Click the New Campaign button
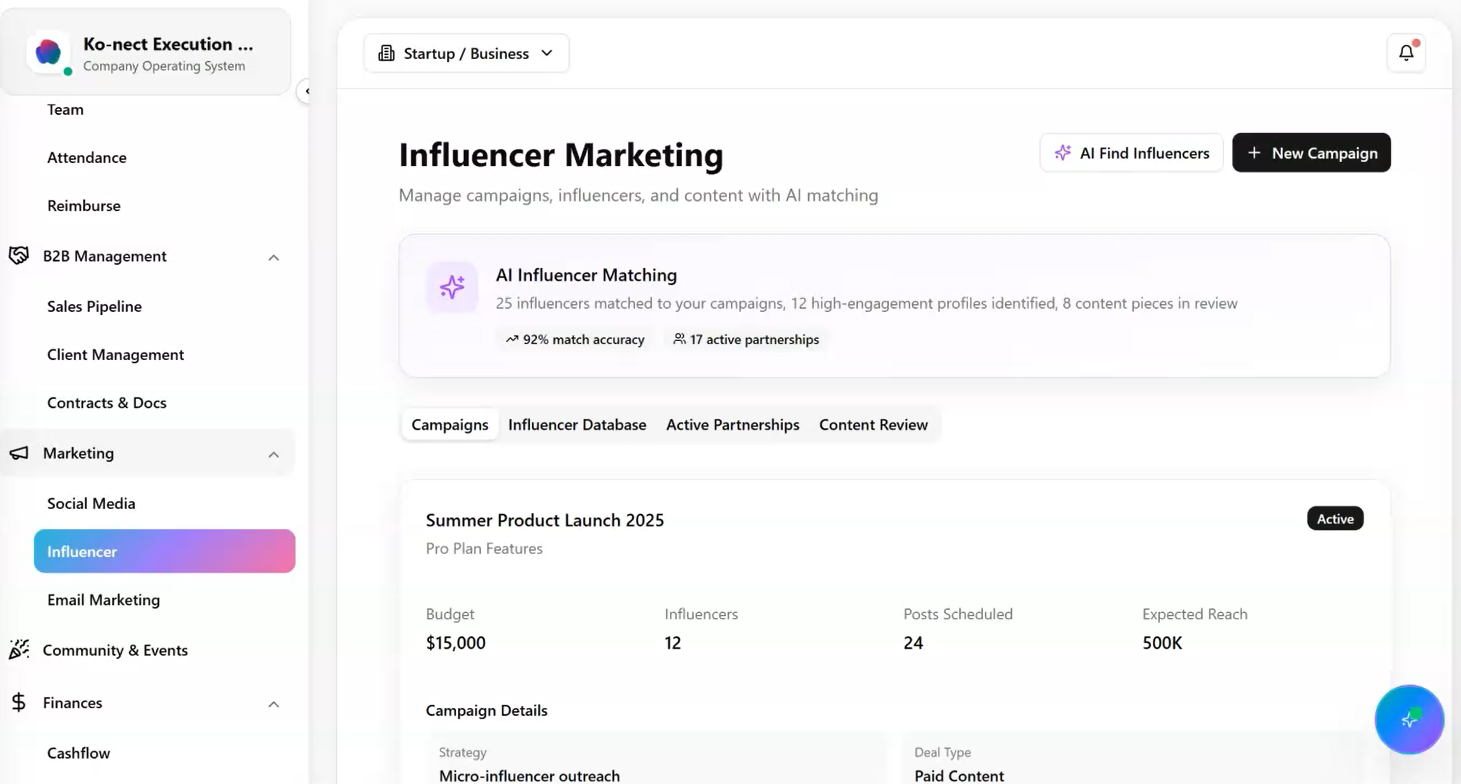This screenshot has height=784, width=1461. 1311,153
